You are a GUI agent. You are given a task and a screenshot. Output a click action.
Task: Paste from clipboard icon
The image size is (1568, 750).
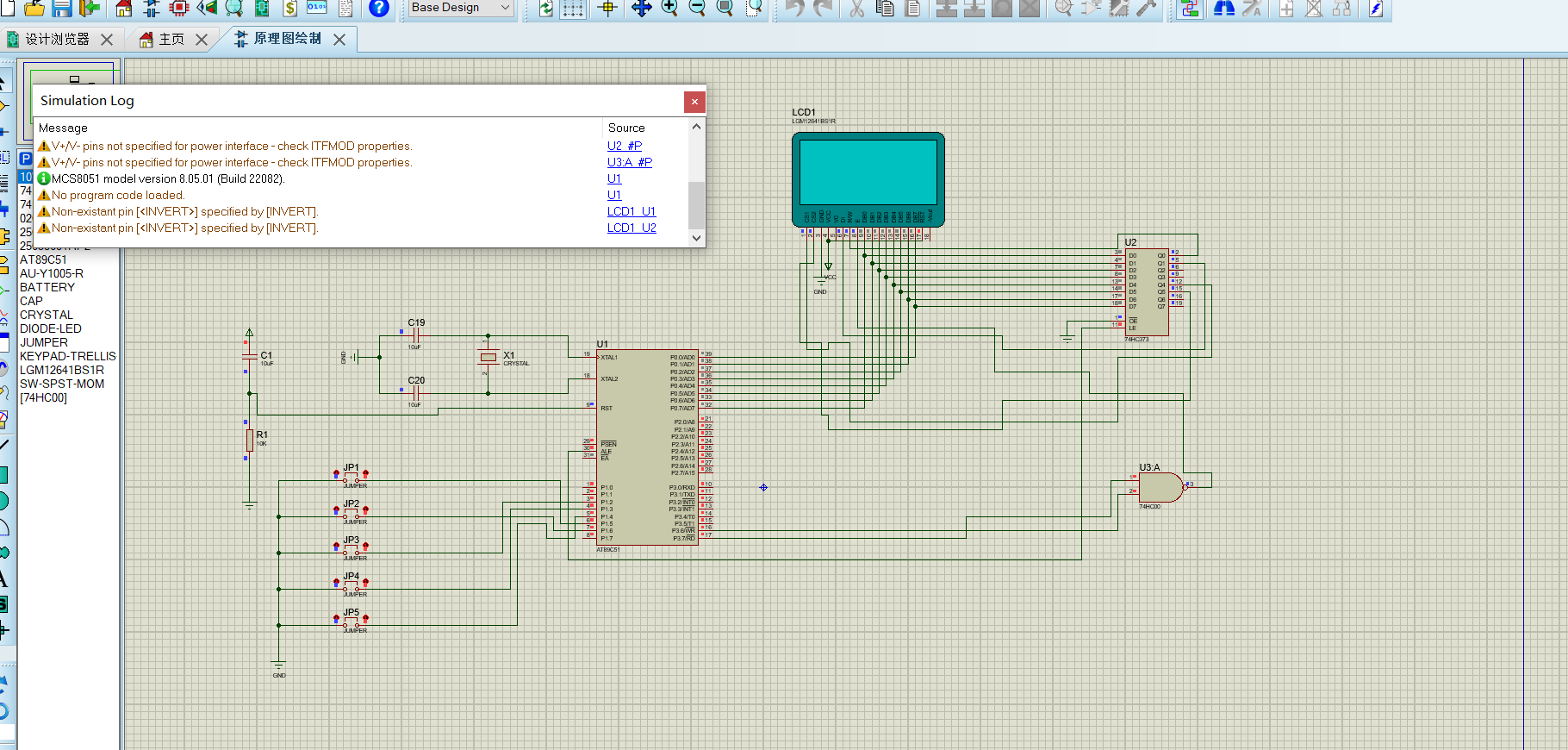(913, 9)
